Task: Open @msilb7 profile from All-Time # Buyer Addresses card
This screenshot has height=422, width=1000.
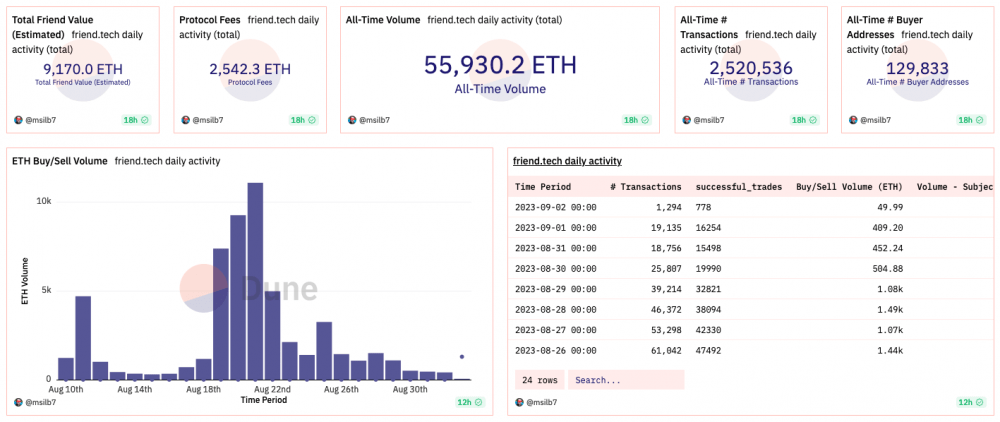Action: click(875, 120)
